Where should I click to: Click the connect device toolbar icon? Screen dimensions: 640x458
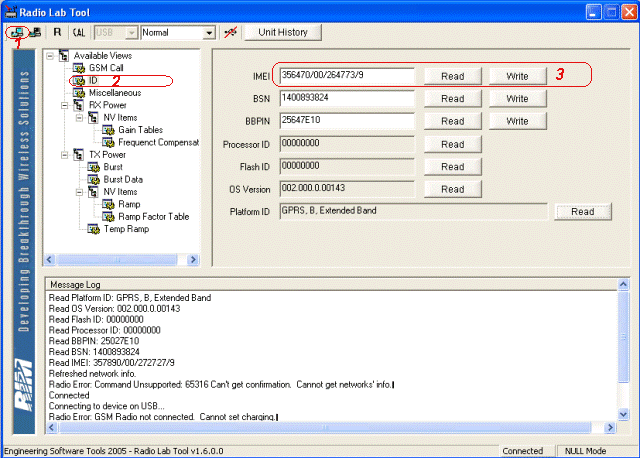[17, 33]
